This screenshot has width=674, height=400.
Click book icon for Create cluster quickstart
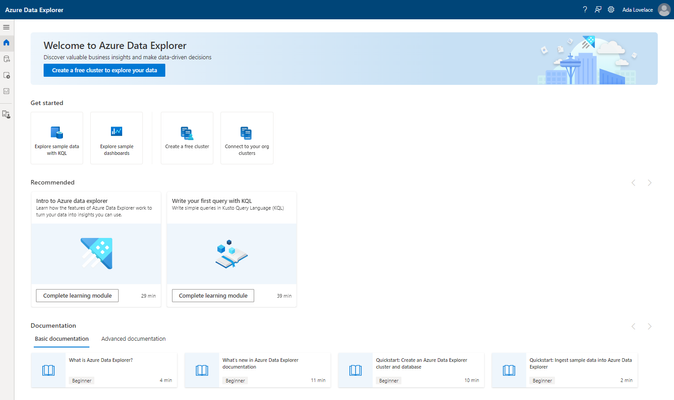tap(355, 370)
